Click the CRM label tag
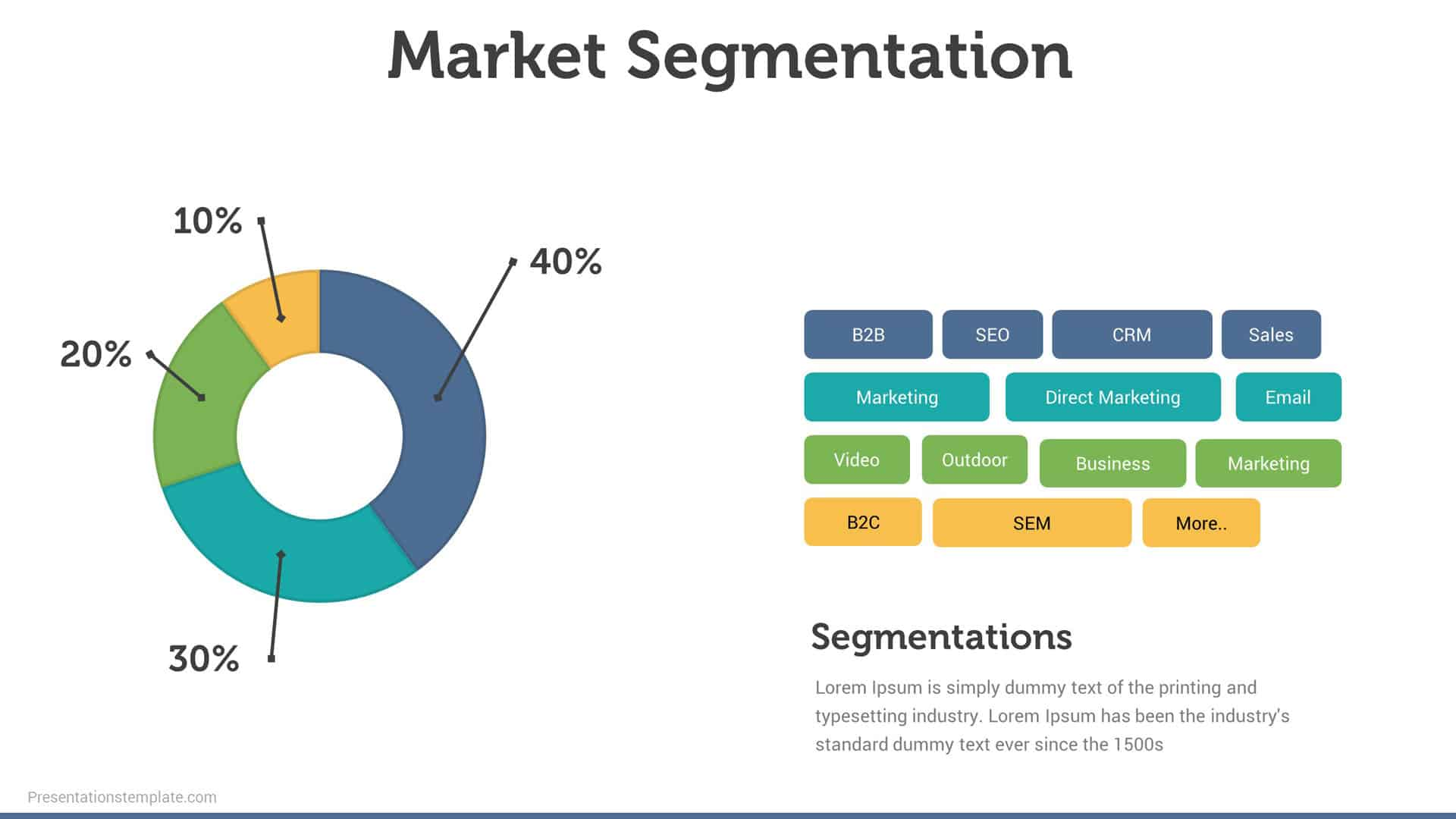The width and height of the screenshot is (1456, 819). [1131, 334]
